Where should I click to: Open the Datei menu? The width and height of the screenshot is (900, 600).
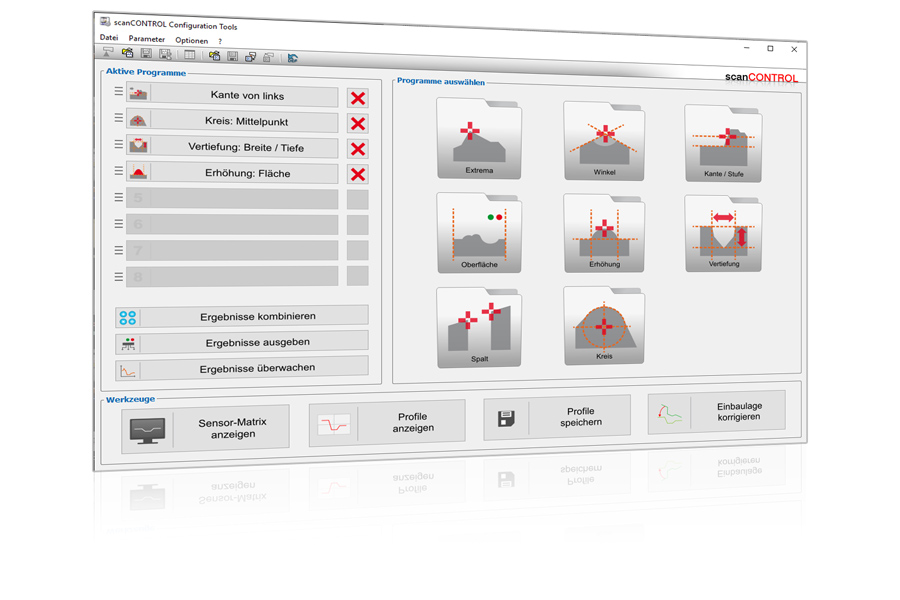tap(108, 38)
